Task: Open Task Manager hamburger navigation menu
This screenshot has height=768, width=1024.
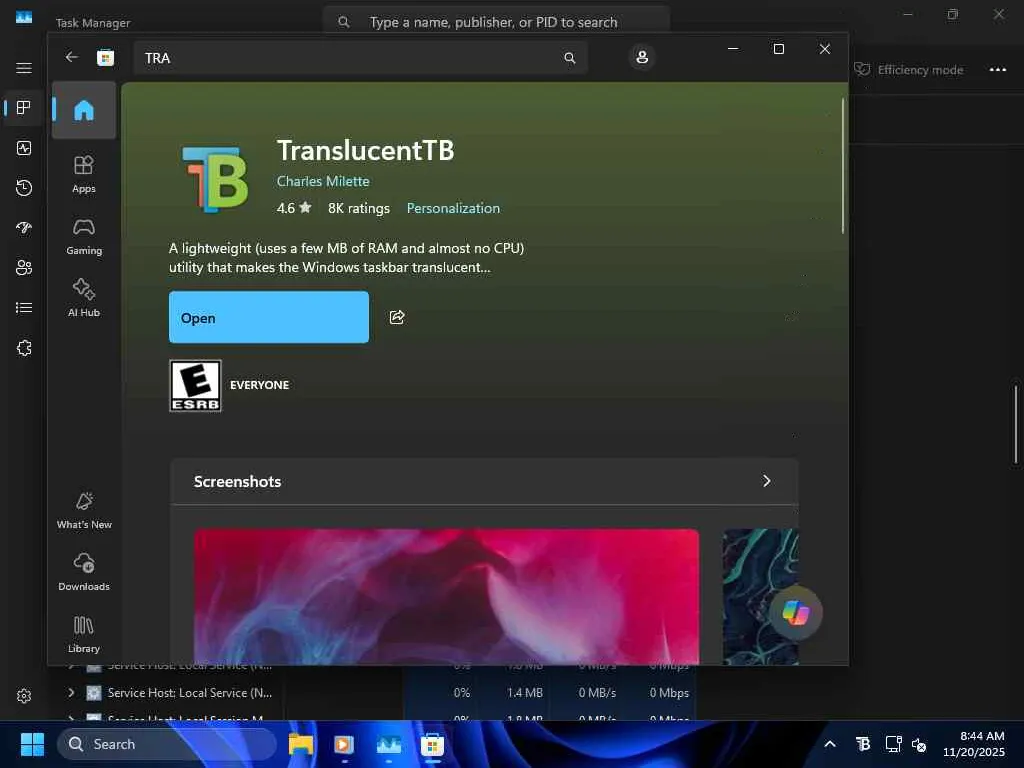Action: [x=24, y=68]
